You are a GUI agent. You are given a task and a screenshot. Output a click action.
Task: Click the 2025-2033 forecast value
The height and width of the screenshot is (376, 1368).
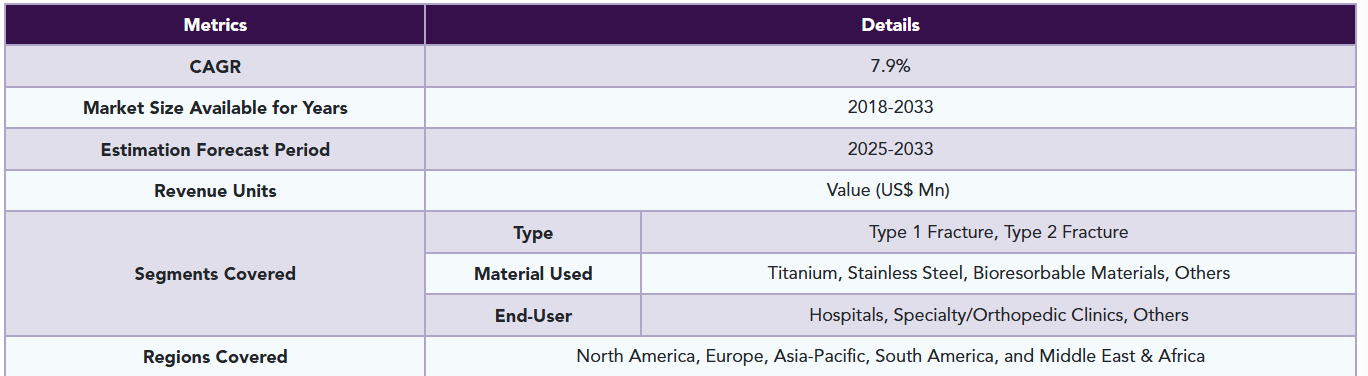[x=891, y=150]
